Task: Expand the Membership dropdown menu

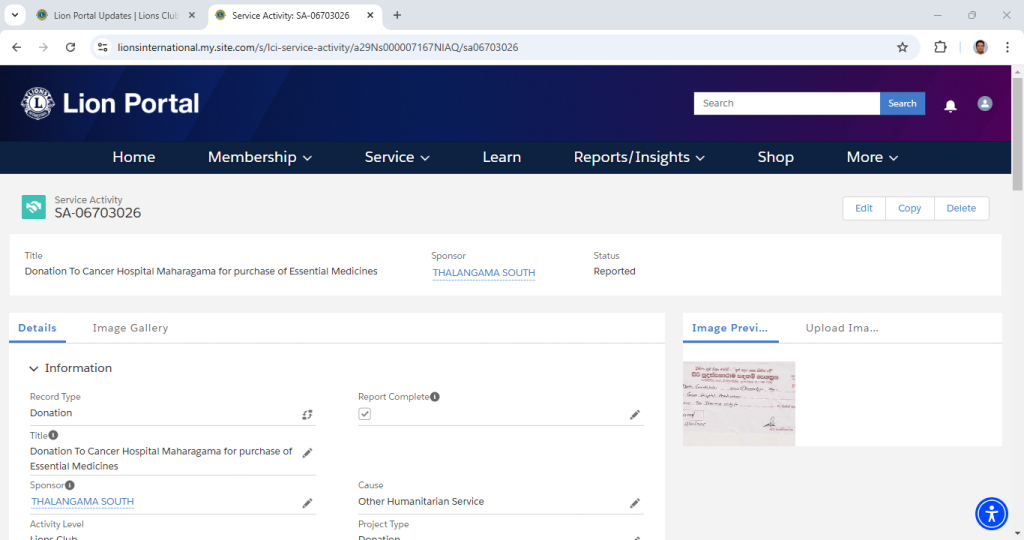Action: point(260,157)
